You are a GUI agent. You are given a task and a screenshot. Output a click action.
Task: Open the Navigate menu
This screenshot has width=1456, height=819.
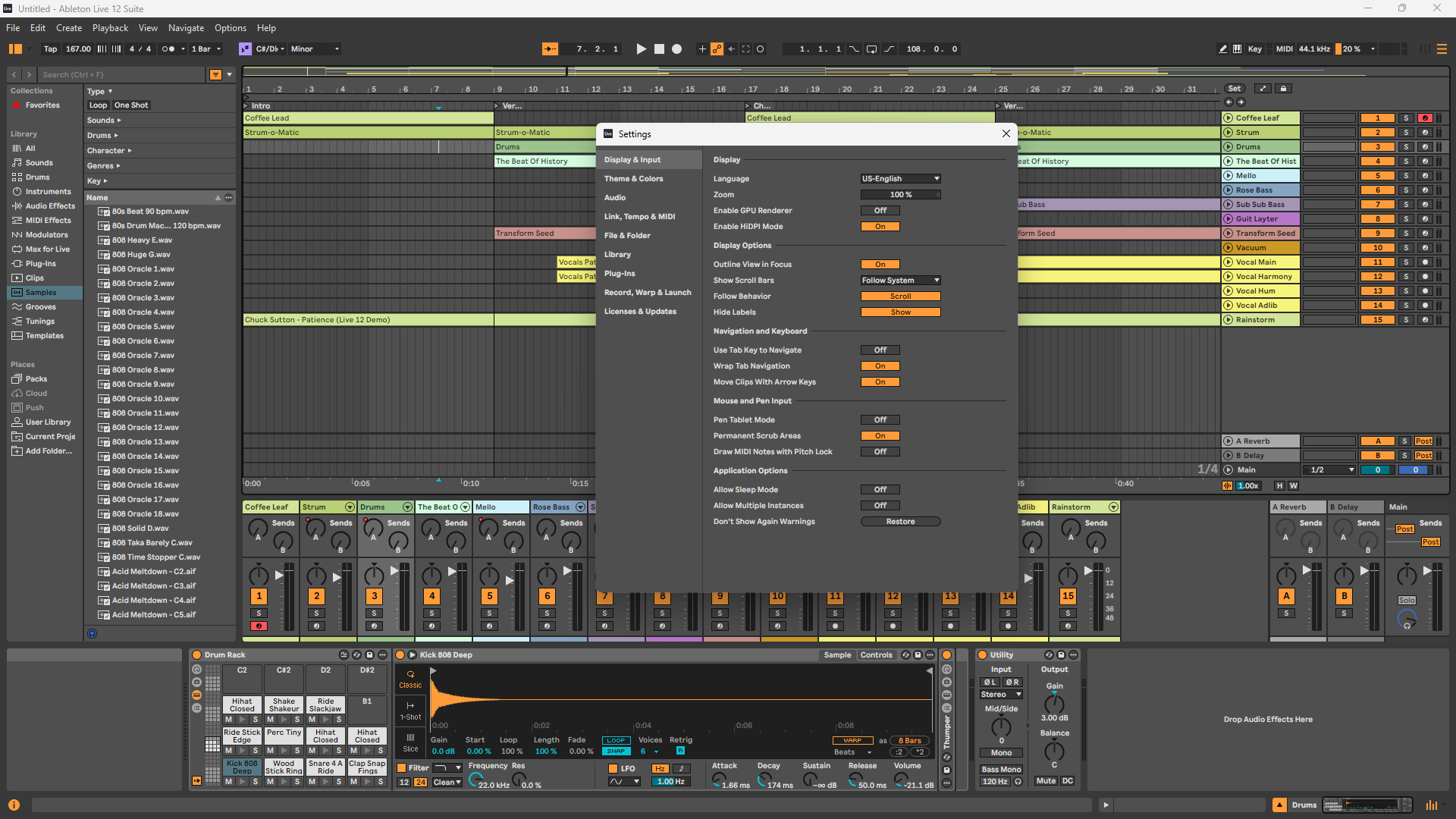point(186,27)
